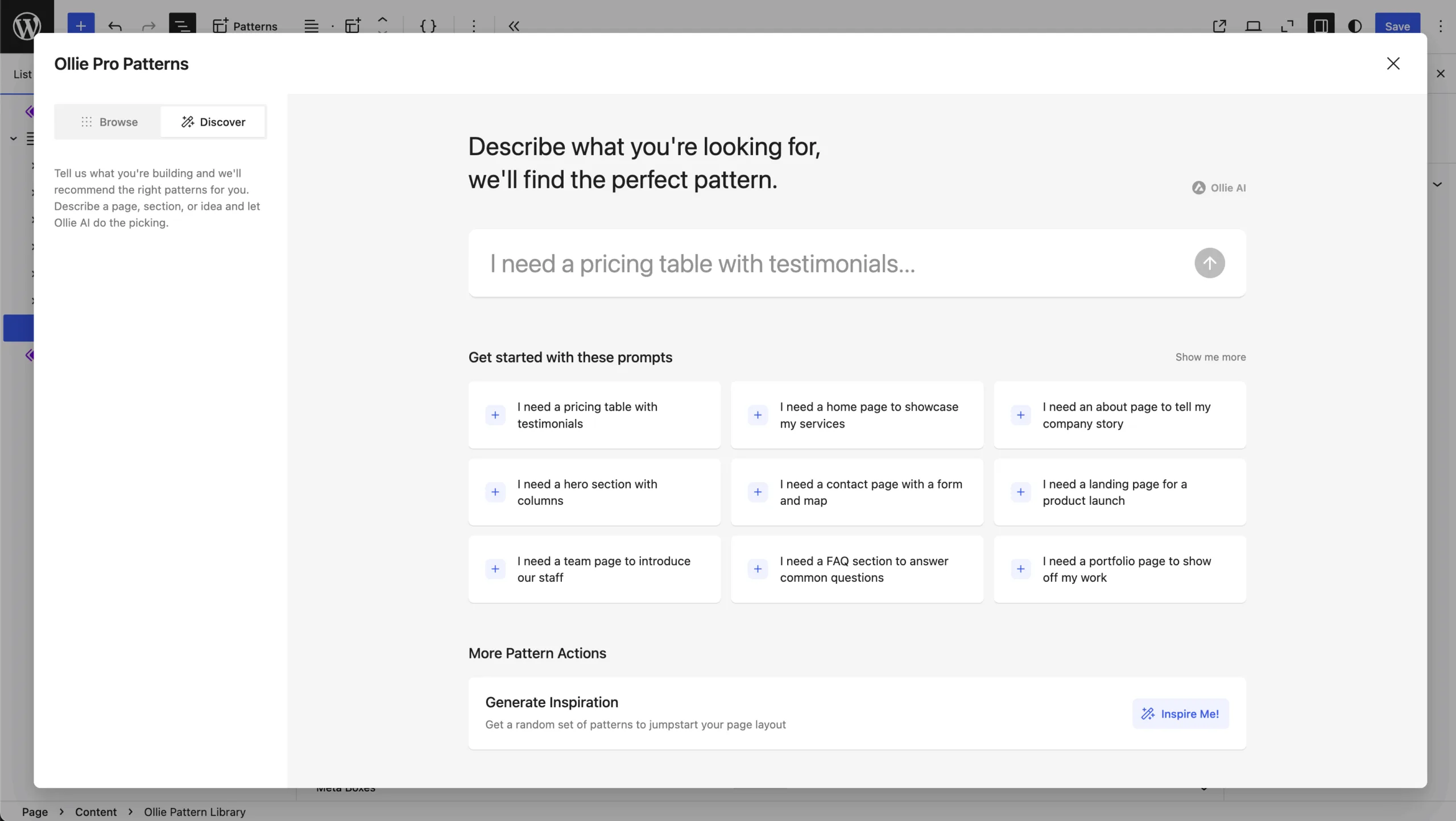Add the home page to showcase services prompt
Viewport: 1456px width, 821px height.
pyautogui.click(x=758, y=415)
